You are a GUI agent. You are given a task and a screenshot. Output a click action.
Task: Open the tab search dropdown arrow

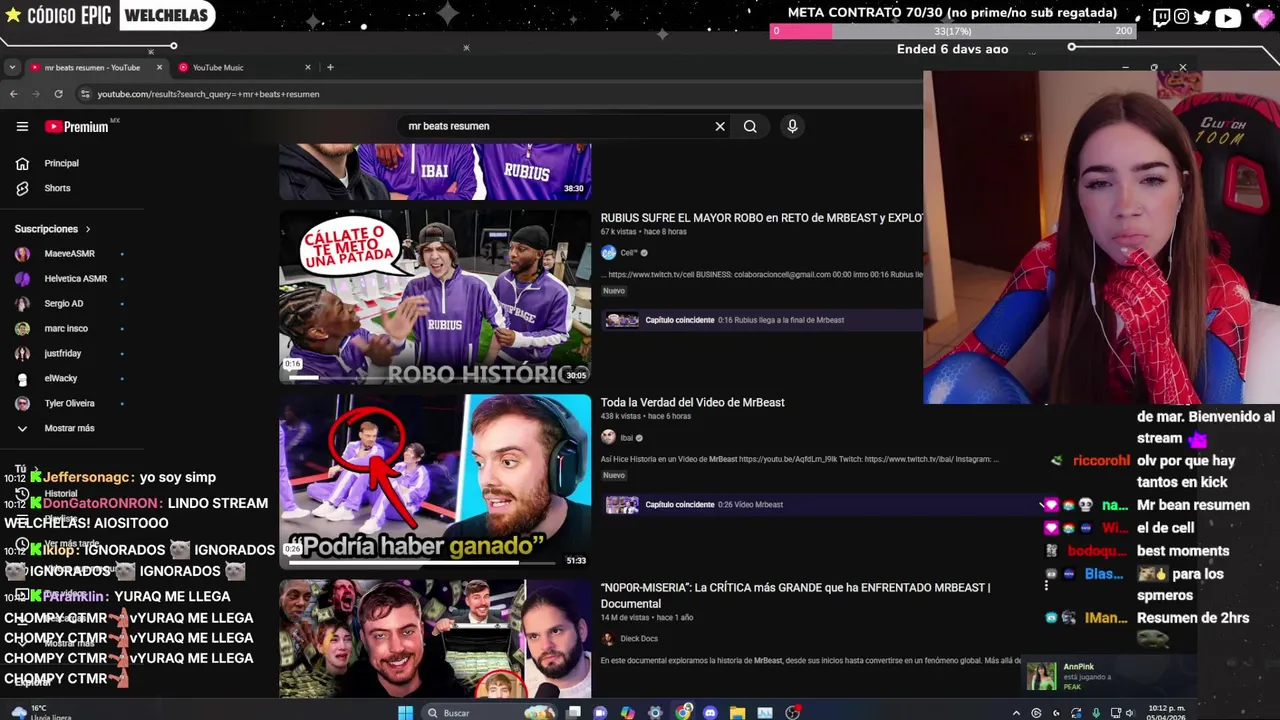pyautogui.click(x=11, y=67)
